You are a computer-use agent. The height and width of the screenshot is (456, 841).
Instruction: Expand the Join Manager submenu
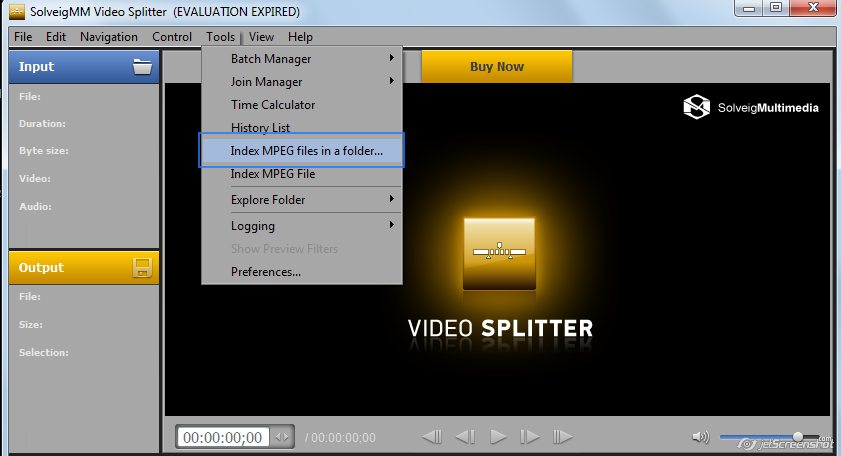pyautogui.click(x=302, y=82)
